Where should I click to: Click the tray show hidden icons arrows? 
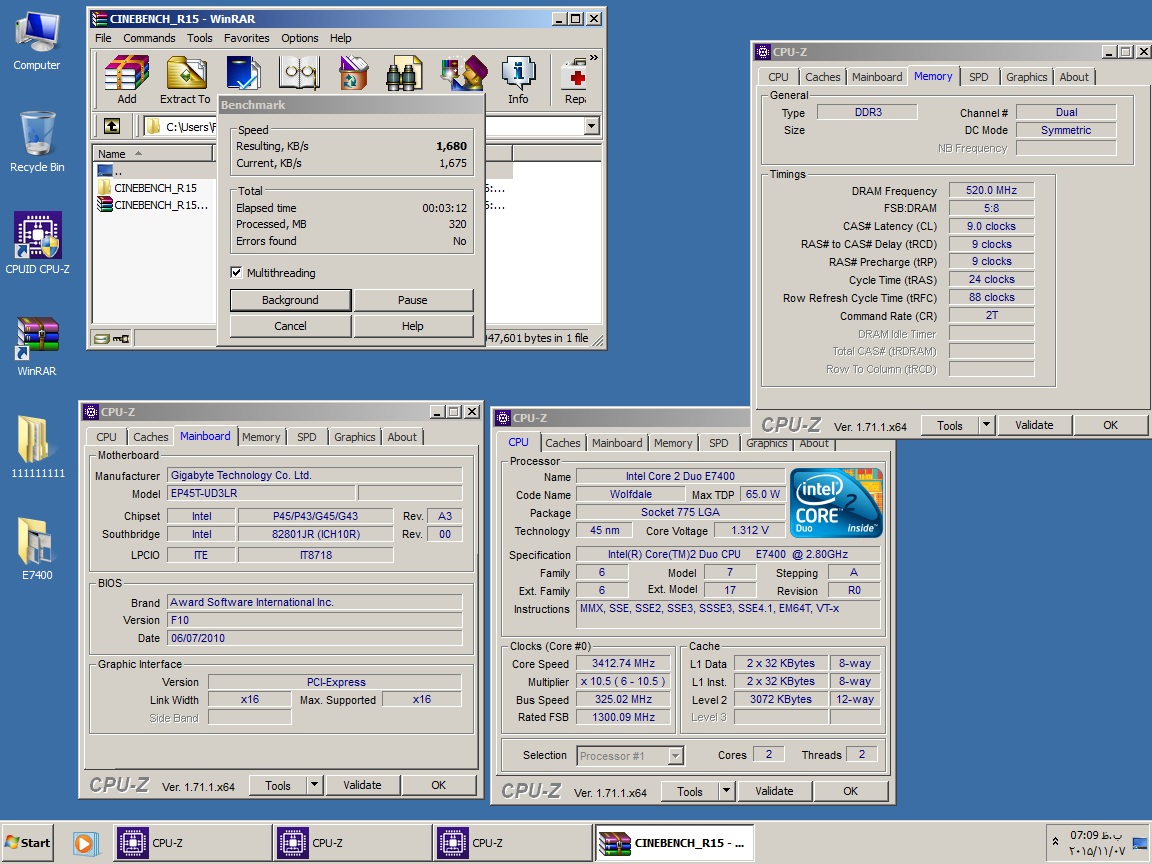pos(1055,842)
